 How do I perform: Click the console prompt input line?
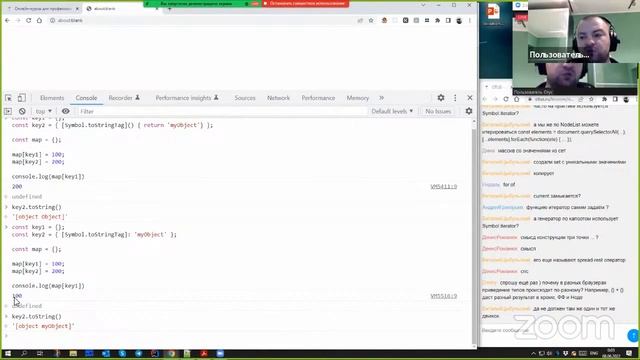click(237, 336)
